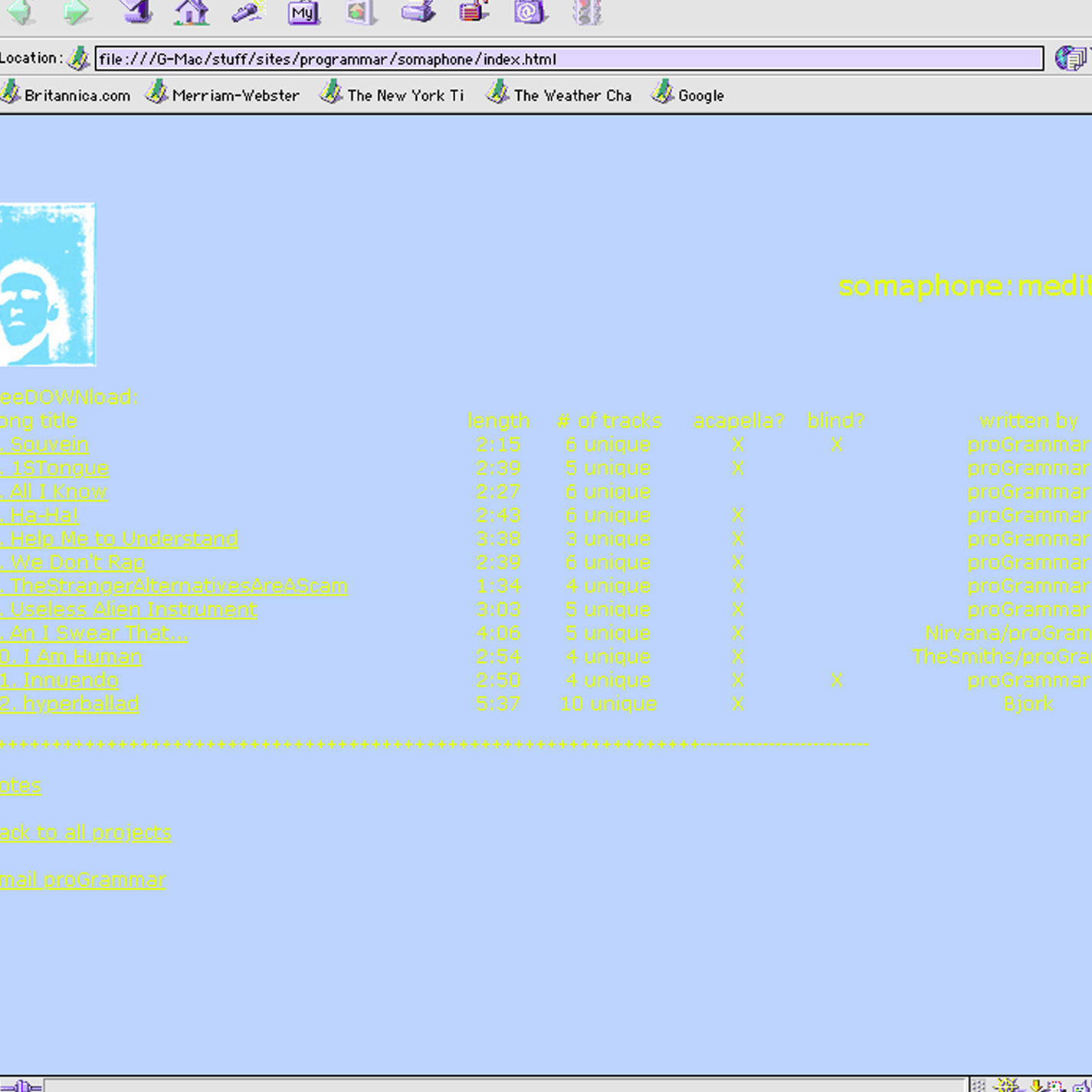The width and height of the screenshot is (1092, 1092).
Task: Click the page icon beside the Location label
Action: pos(78,58)
